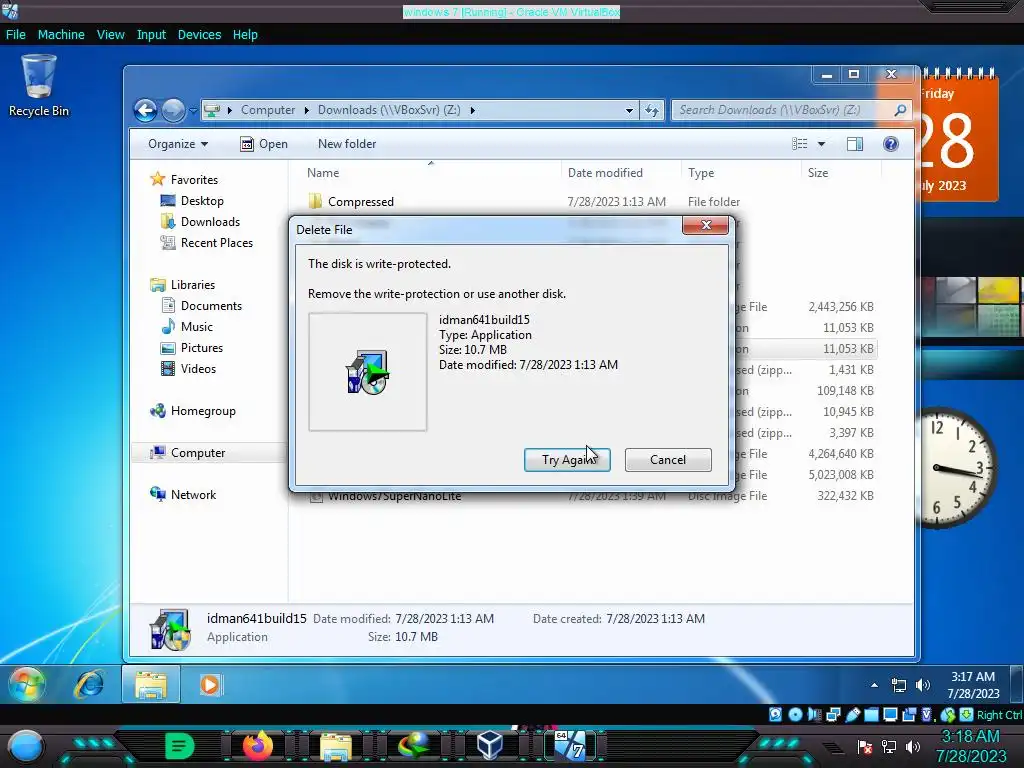Expand breadcrumb arrow after Downloads (Z:)
The image size is (1024, 768).
coord(472,110)
